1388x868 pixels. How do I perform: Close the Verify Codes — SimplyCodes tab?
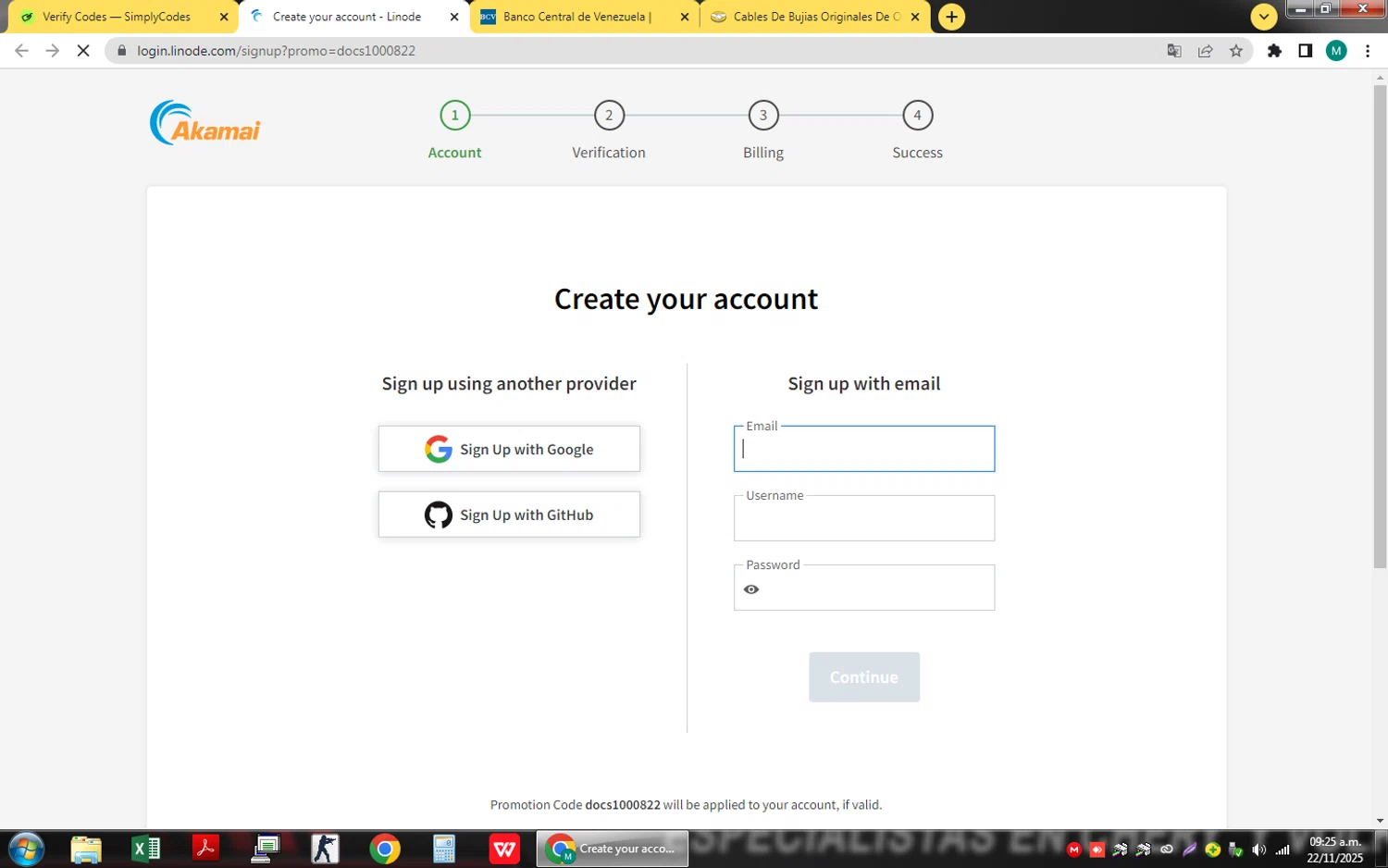pos(223,17)
